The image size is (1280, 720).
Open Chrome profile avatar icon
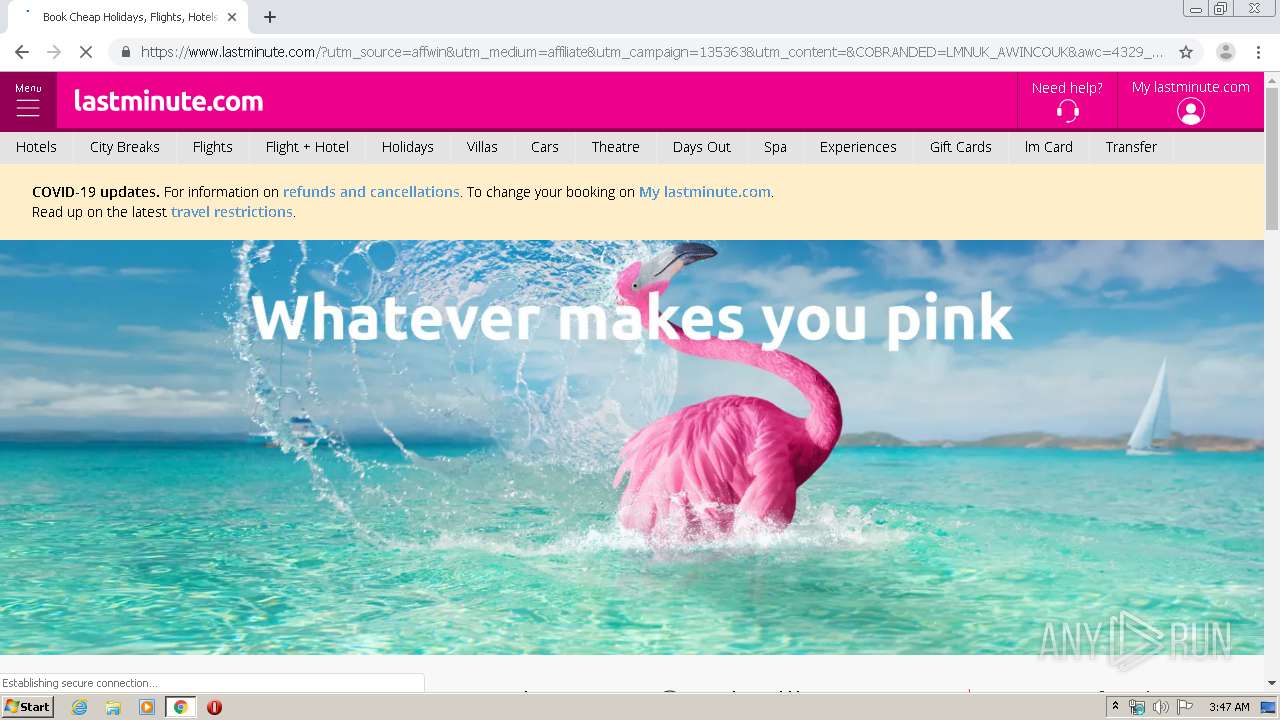pyautogui.click(x=1225, y=52)
